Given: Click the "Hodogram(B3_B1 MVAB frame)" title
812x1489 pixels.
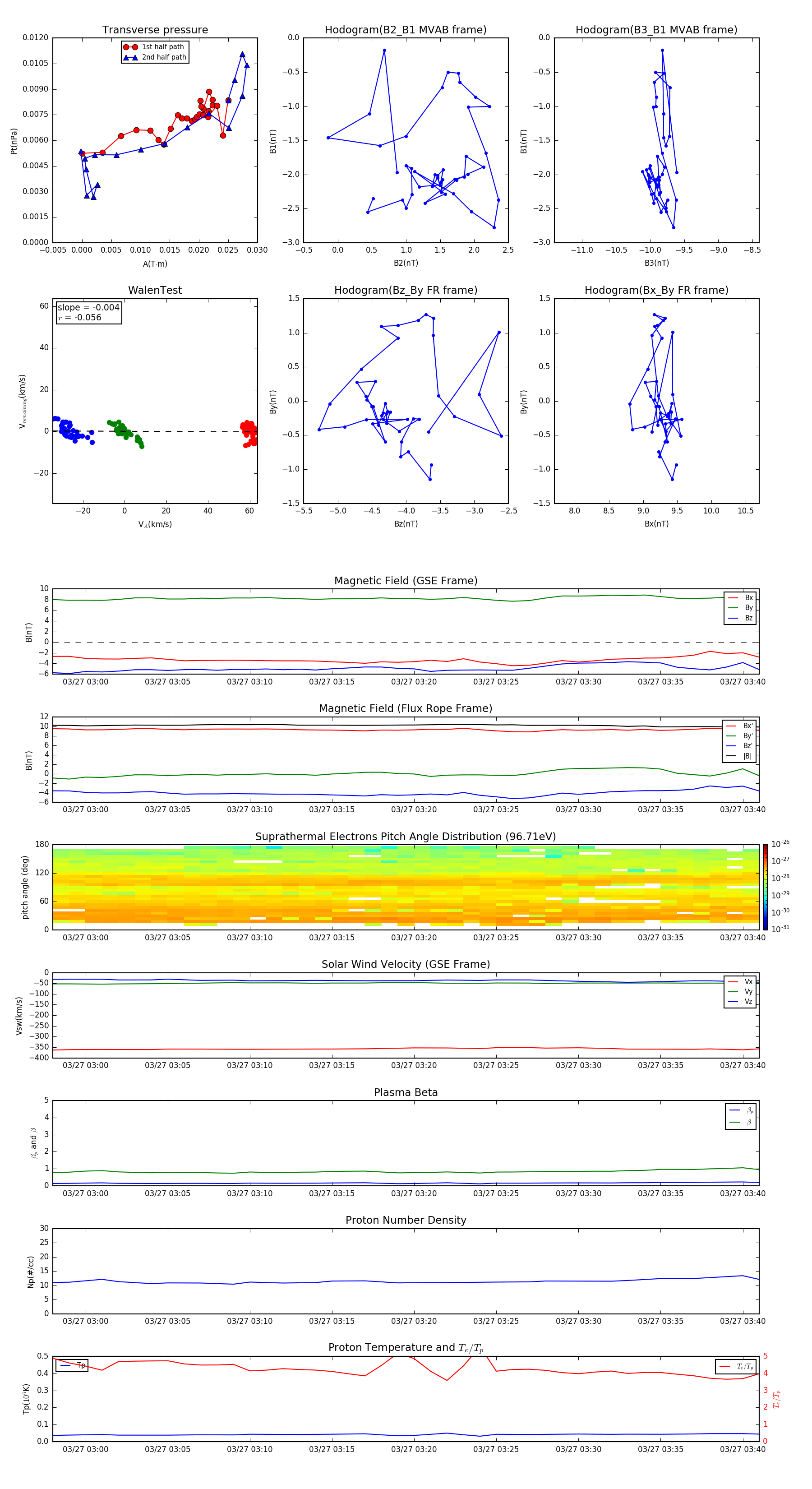Looking at the screenshot, I should click(x=656, y=30).
